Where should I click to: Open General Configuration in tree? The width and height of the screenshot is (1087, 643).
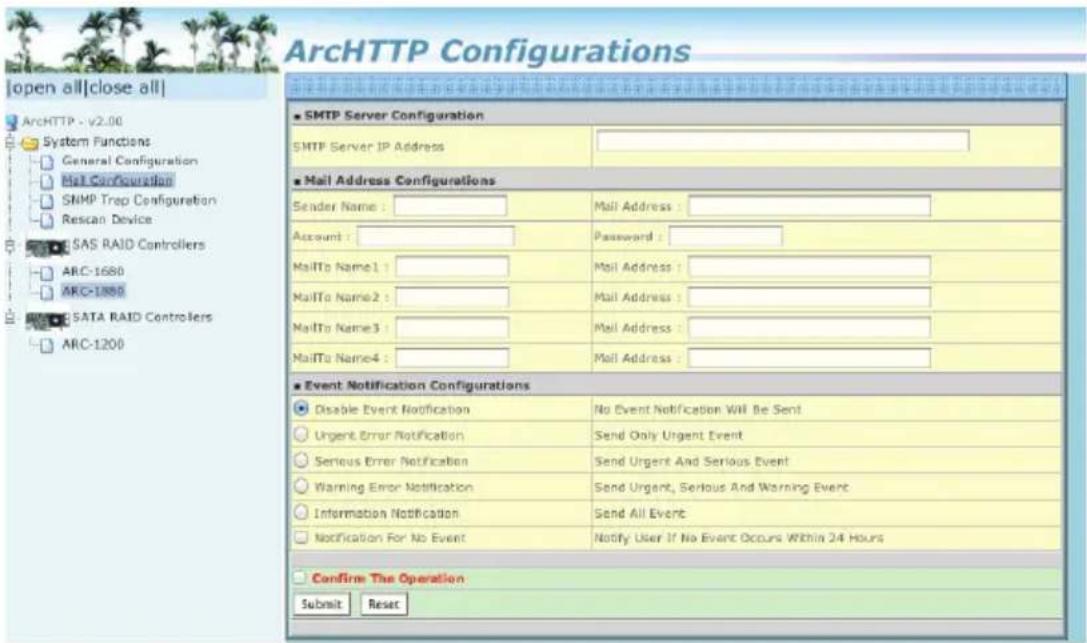pos(130,161)
